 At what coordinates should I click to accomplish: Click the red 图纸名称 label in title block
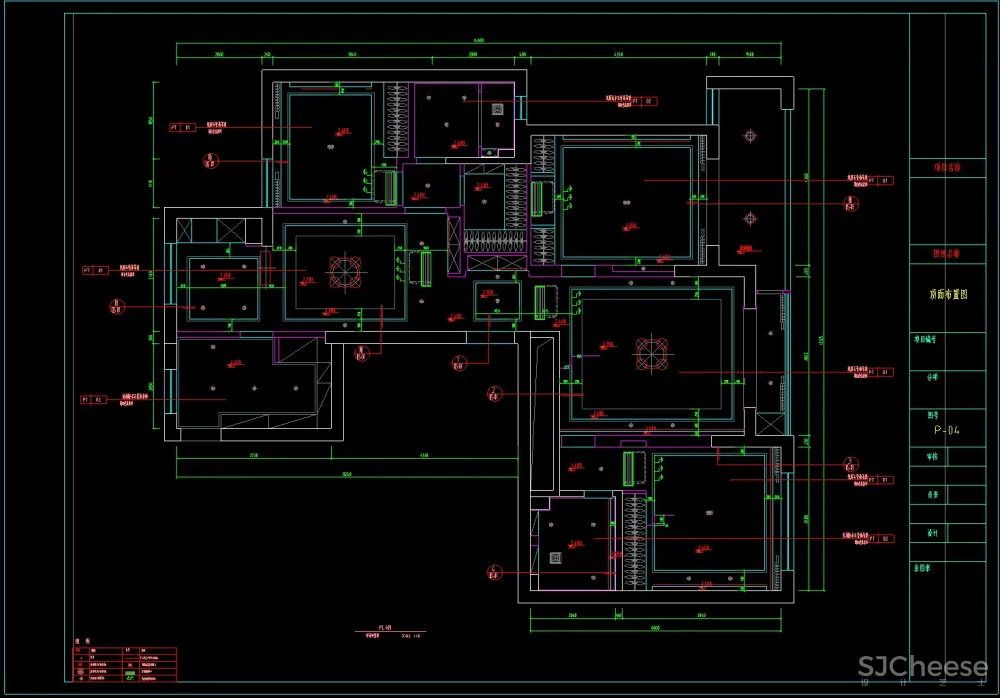946,255
